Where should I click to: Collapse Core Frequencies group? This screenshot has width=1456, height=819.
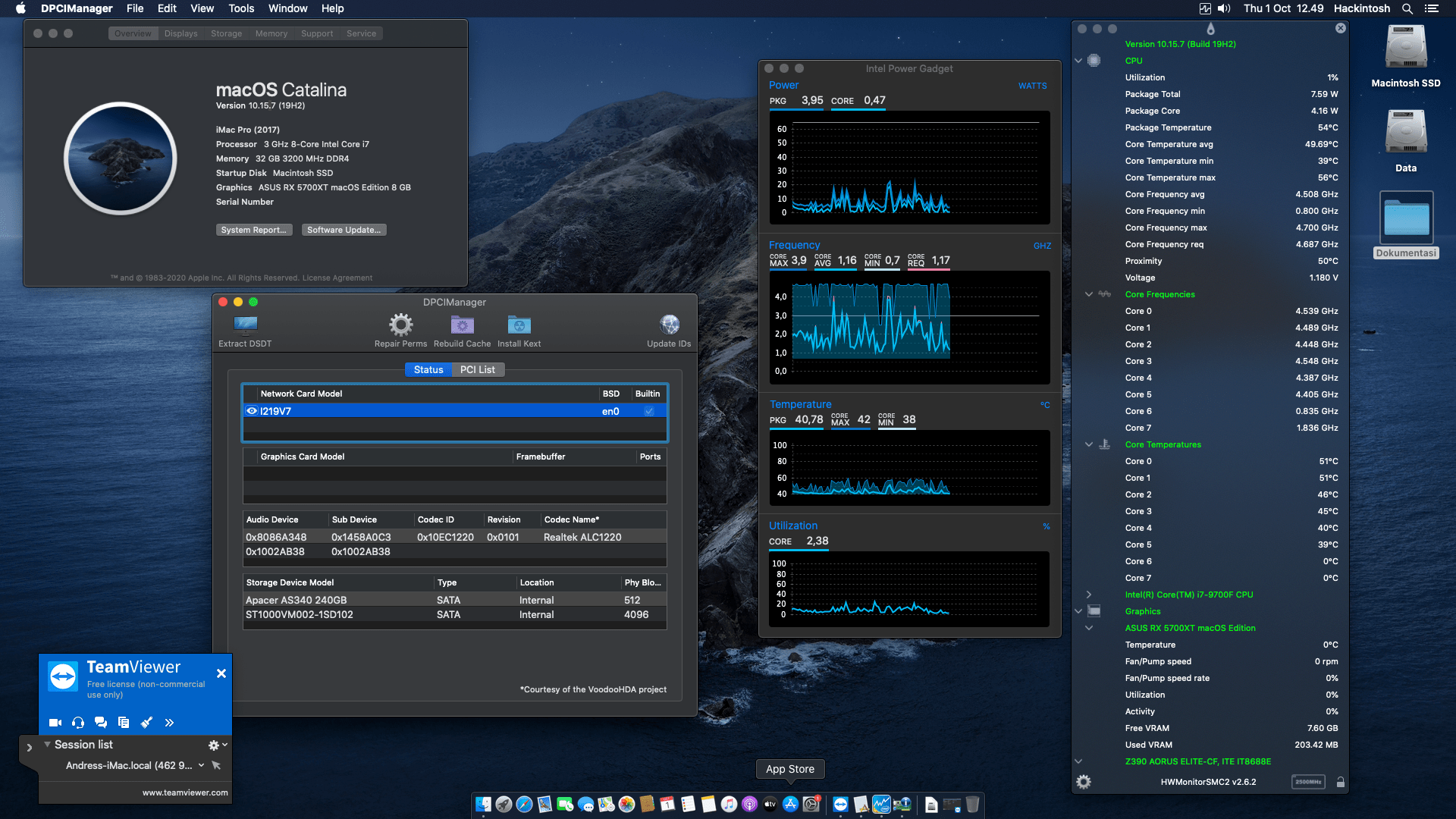(x=1089, y=294)
